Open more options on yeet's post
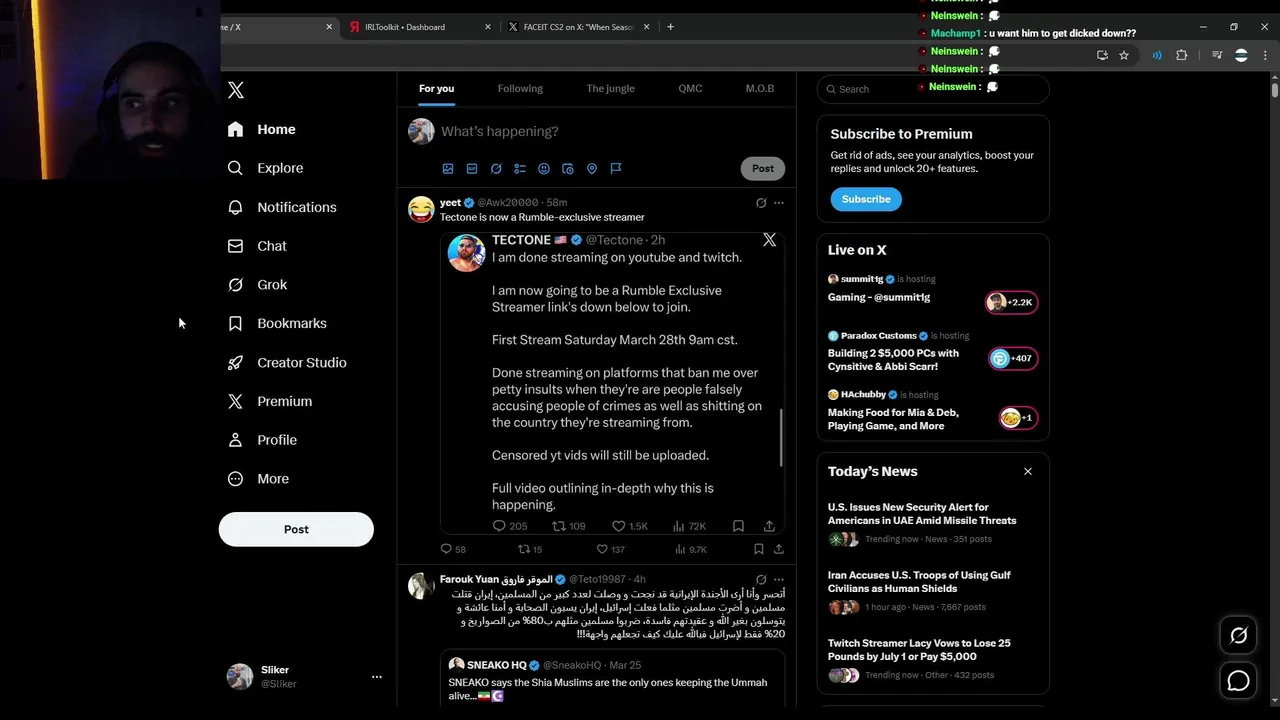Image resolution: width=1280 pixels, height=720 pixels. 779,203
